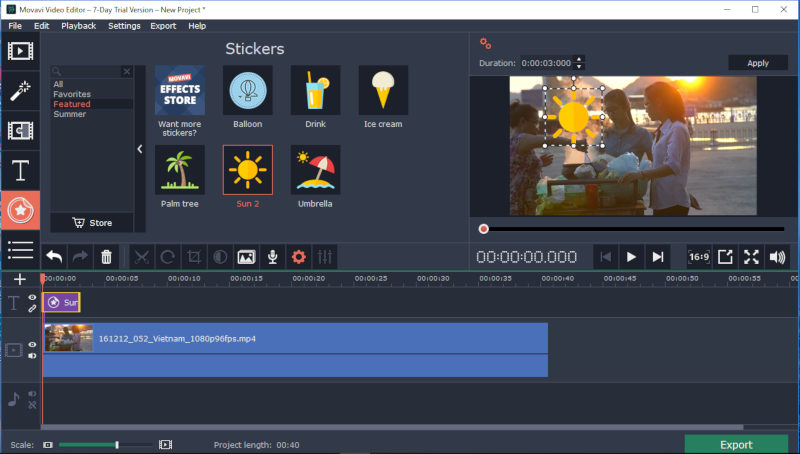Screen dimensions: 800x454
Task: Select the Summer category
Action: coord(69,114)
